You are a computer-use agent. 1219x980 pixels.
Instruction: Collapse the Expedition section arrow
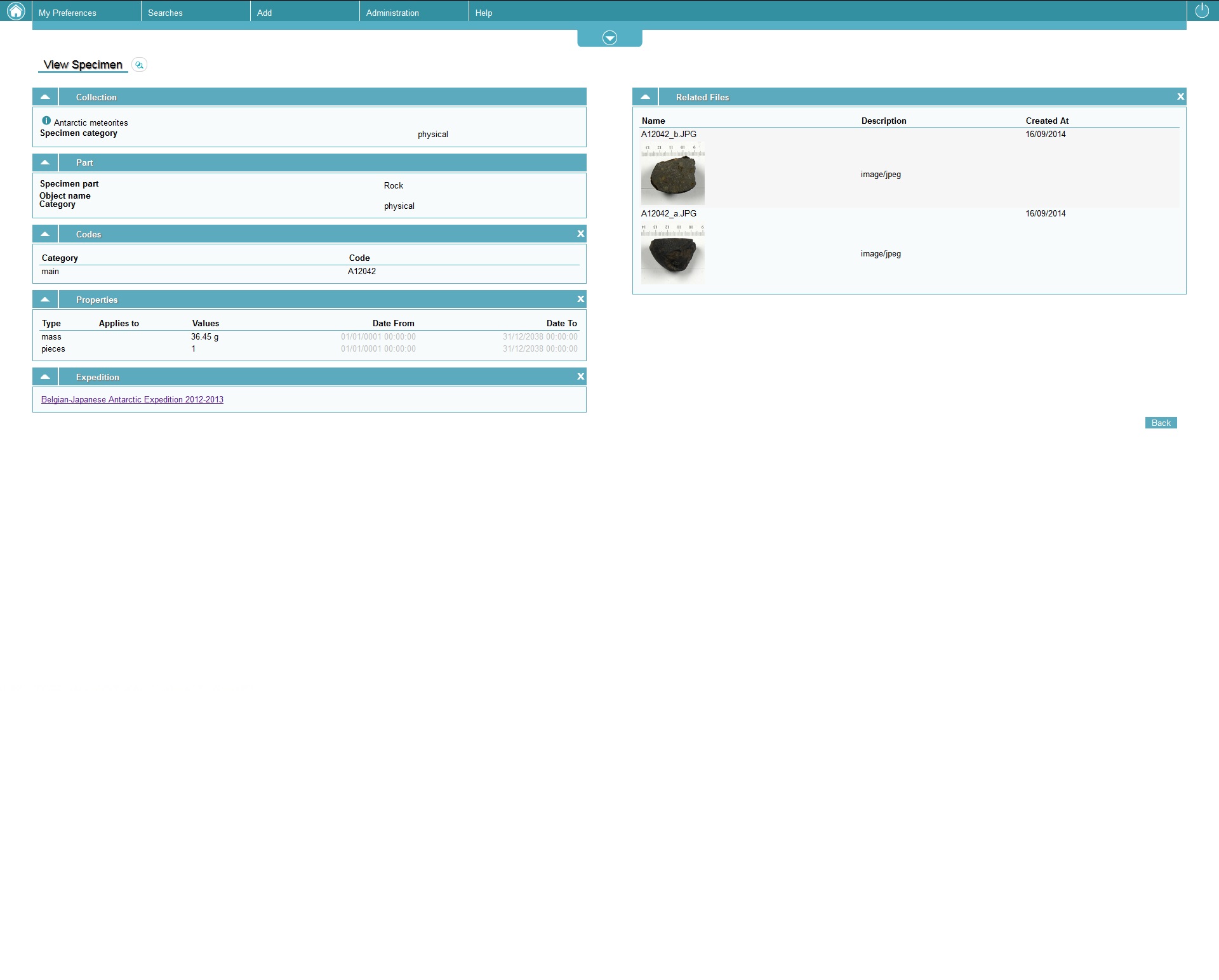click(45, 377)
